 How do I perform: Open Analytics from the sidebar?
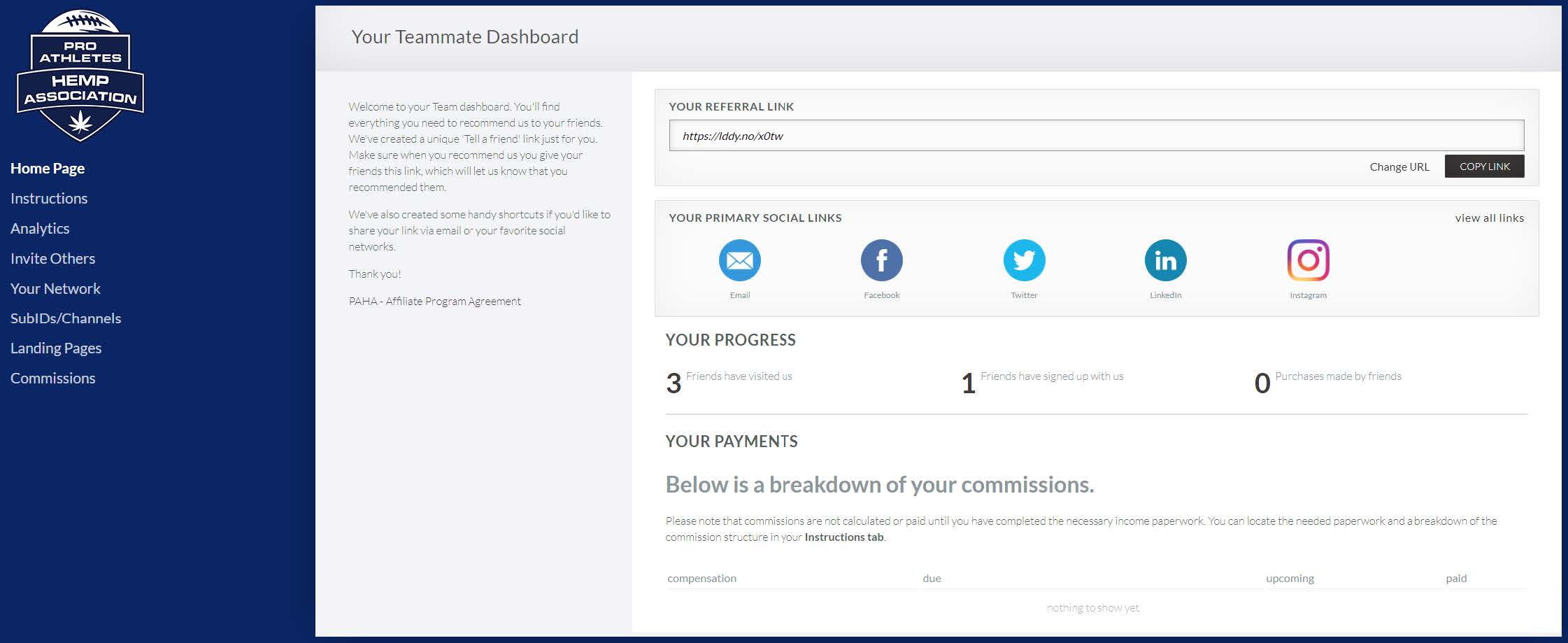pos(40,229)
